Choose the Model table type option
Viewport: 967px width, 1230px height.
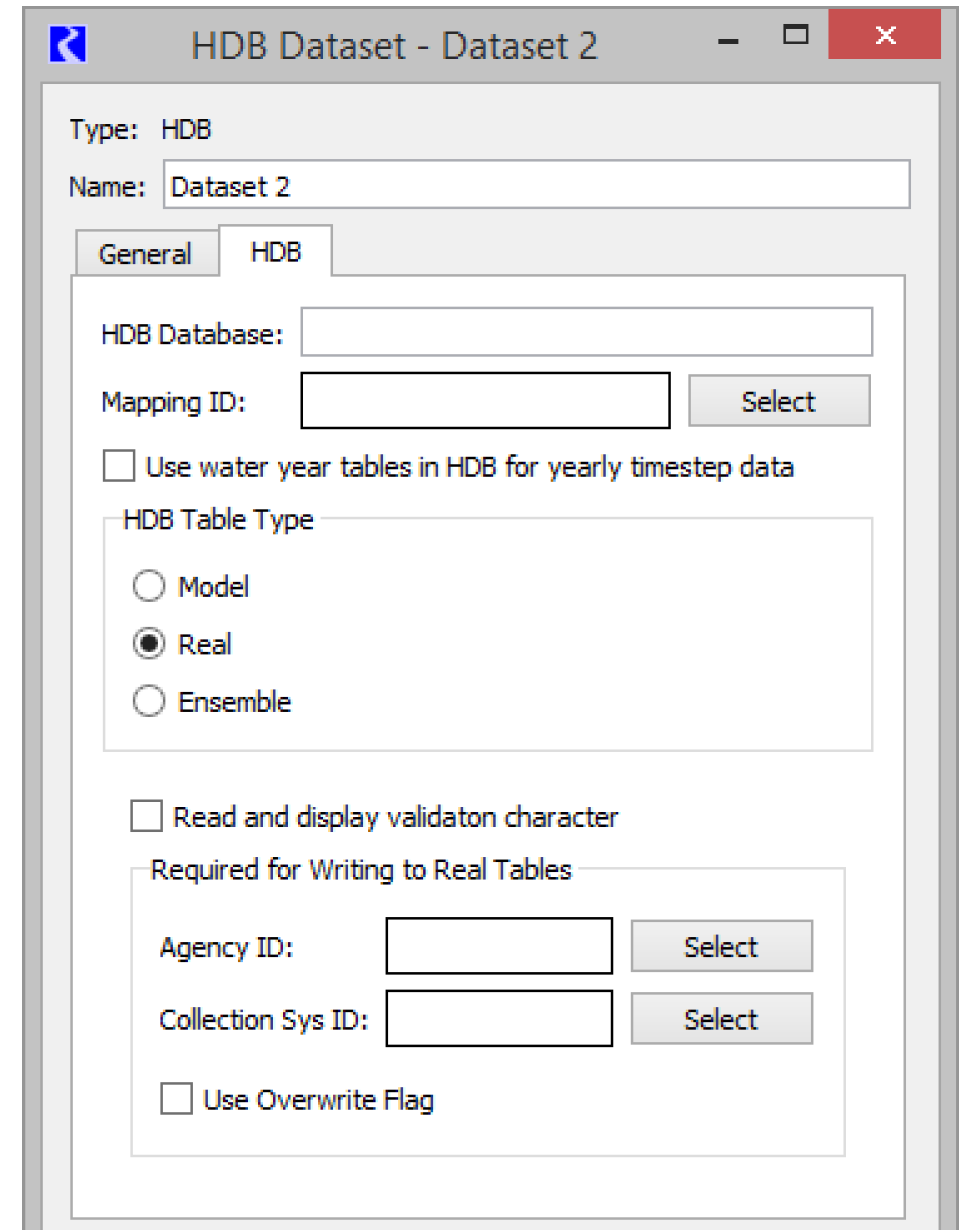pos(149,587)
